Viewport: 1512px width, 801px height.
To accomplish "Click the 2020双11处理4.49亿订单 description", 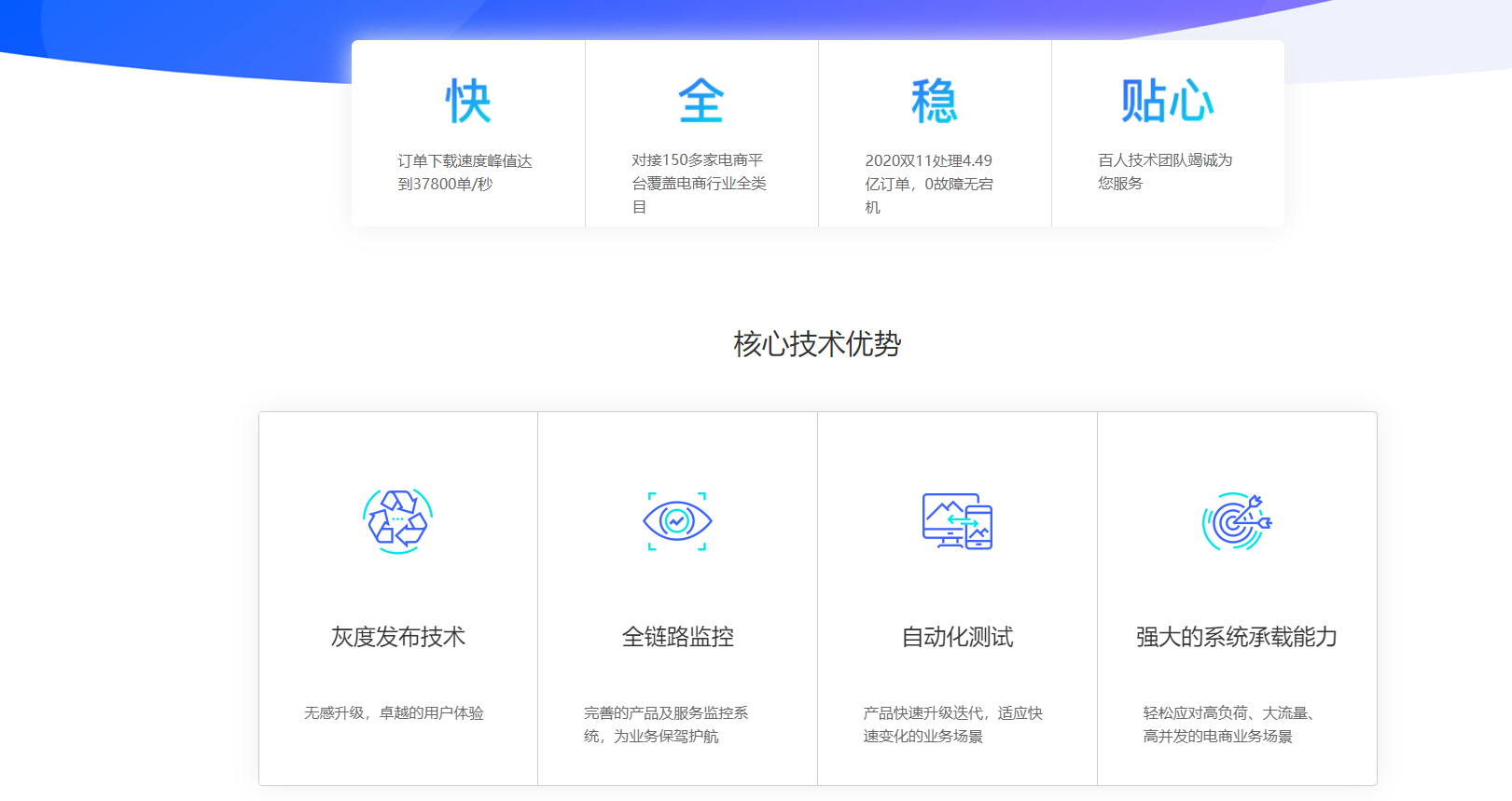I will (x=929, y=184).
